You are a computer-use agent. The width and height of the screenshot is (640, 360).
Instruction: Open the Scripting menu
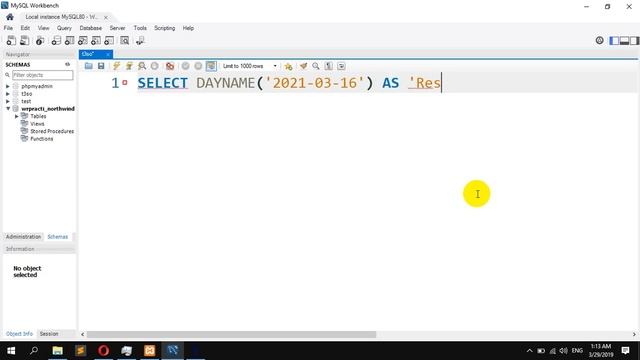[x=164, y=28]
